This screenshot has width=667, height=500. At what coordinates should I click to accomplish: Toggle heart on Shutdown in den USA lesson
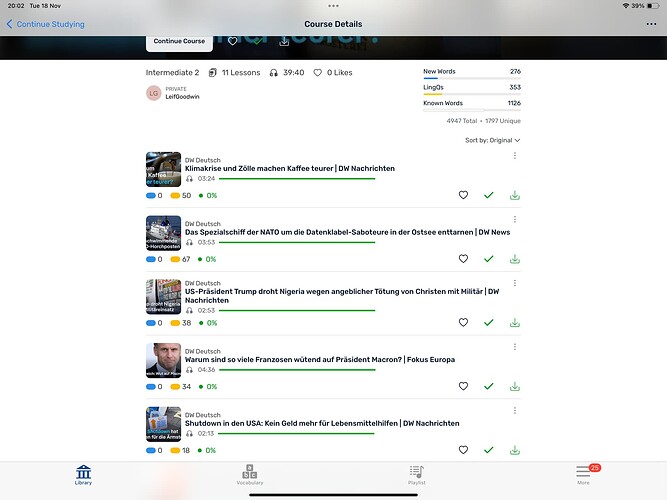[463, 450]
